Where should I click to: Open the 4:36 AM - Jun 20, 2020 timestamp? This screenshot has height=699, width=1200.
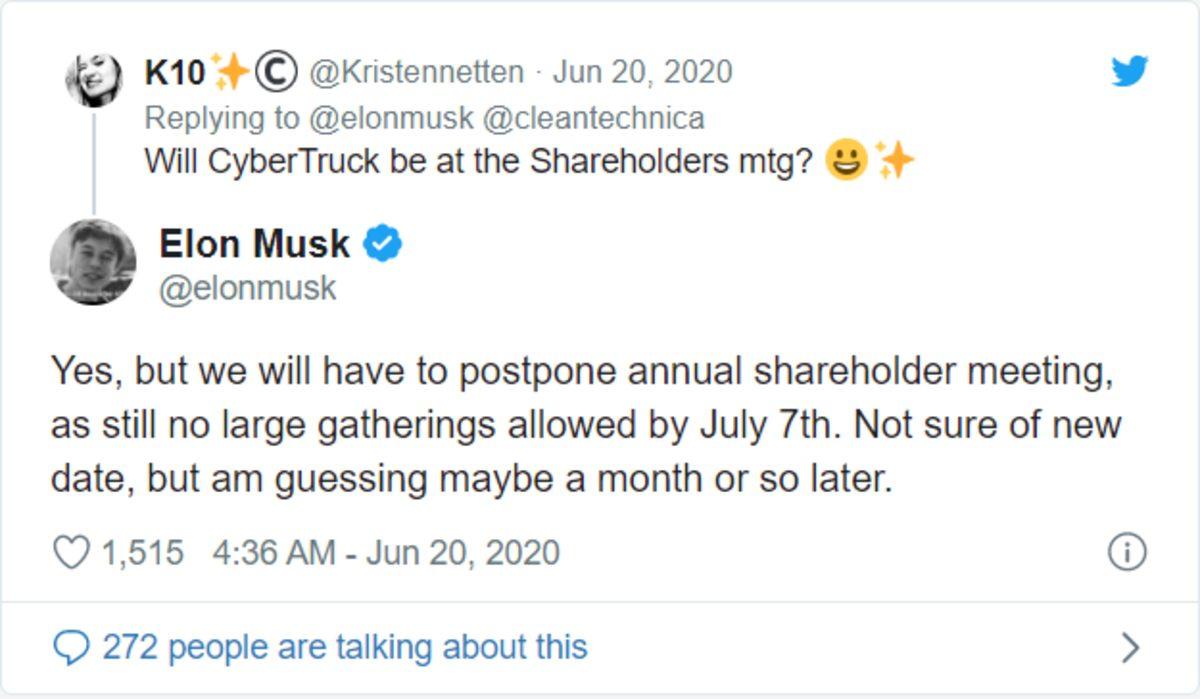pos(385,553)
